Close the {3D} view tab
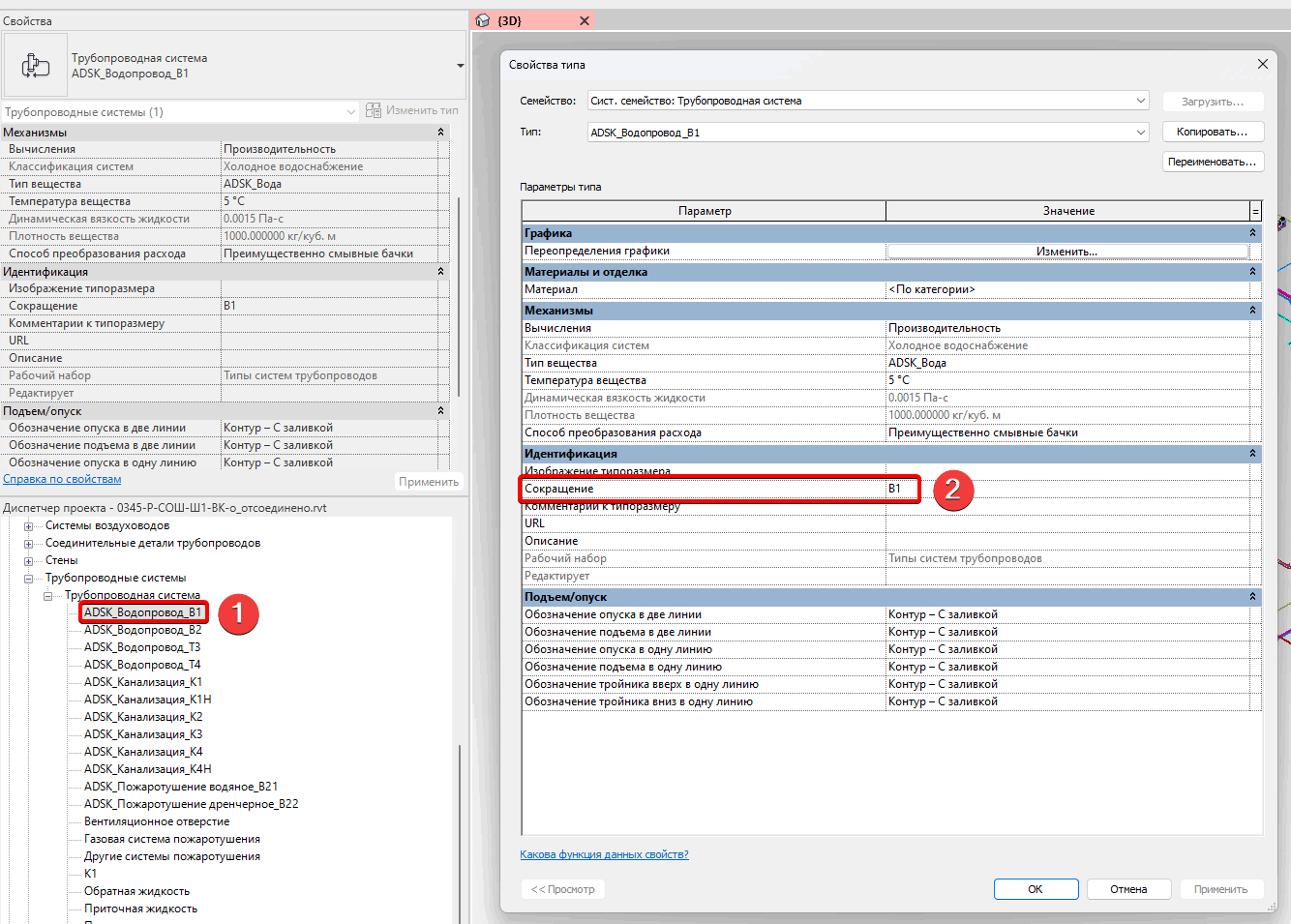The width and height of the screenshot is (1291, 924). 585,20
